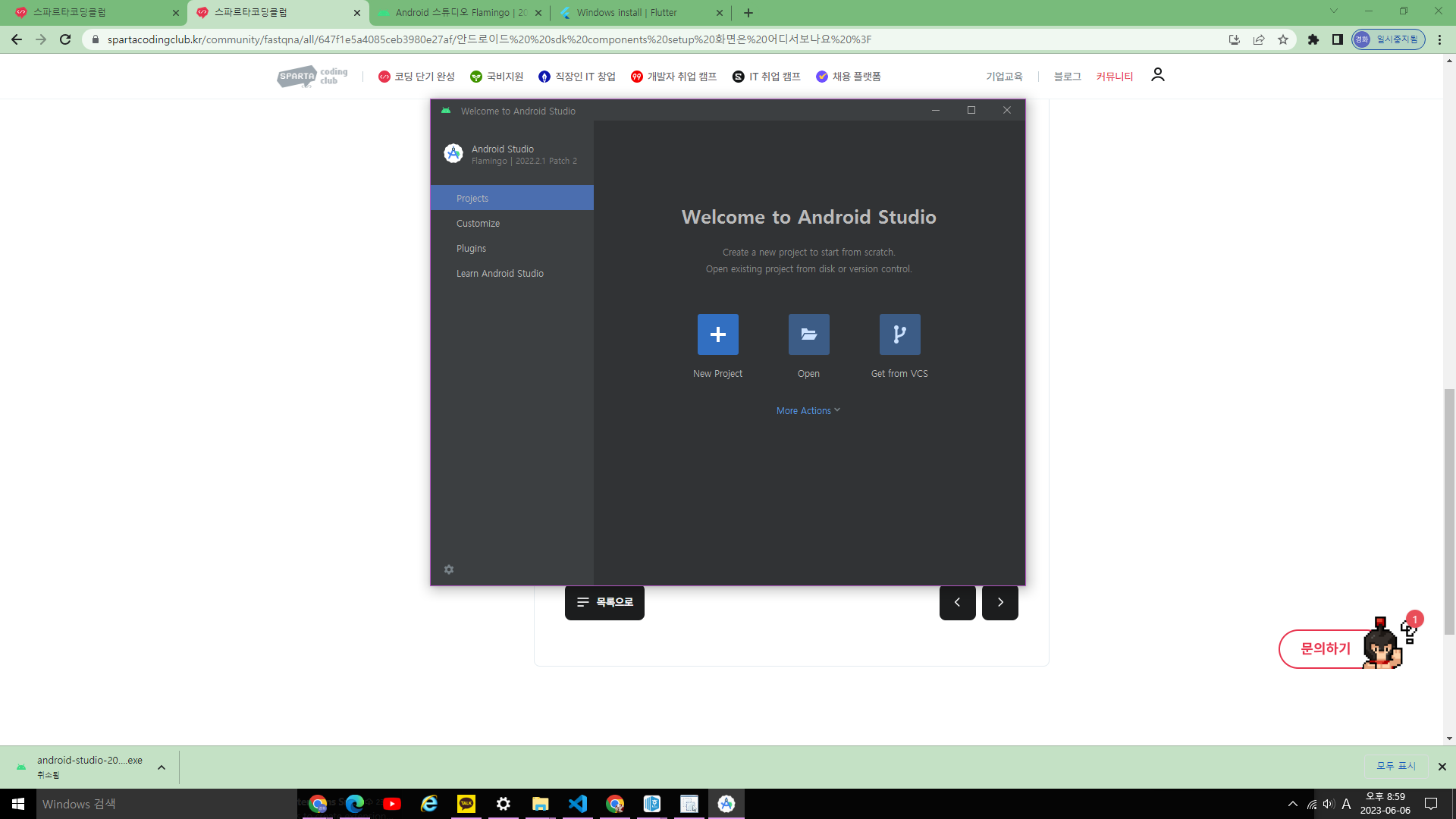The width and height of the screenshot is (1456, 819).
Task: Click the 커뮤니티 link
Action: 1114,77
